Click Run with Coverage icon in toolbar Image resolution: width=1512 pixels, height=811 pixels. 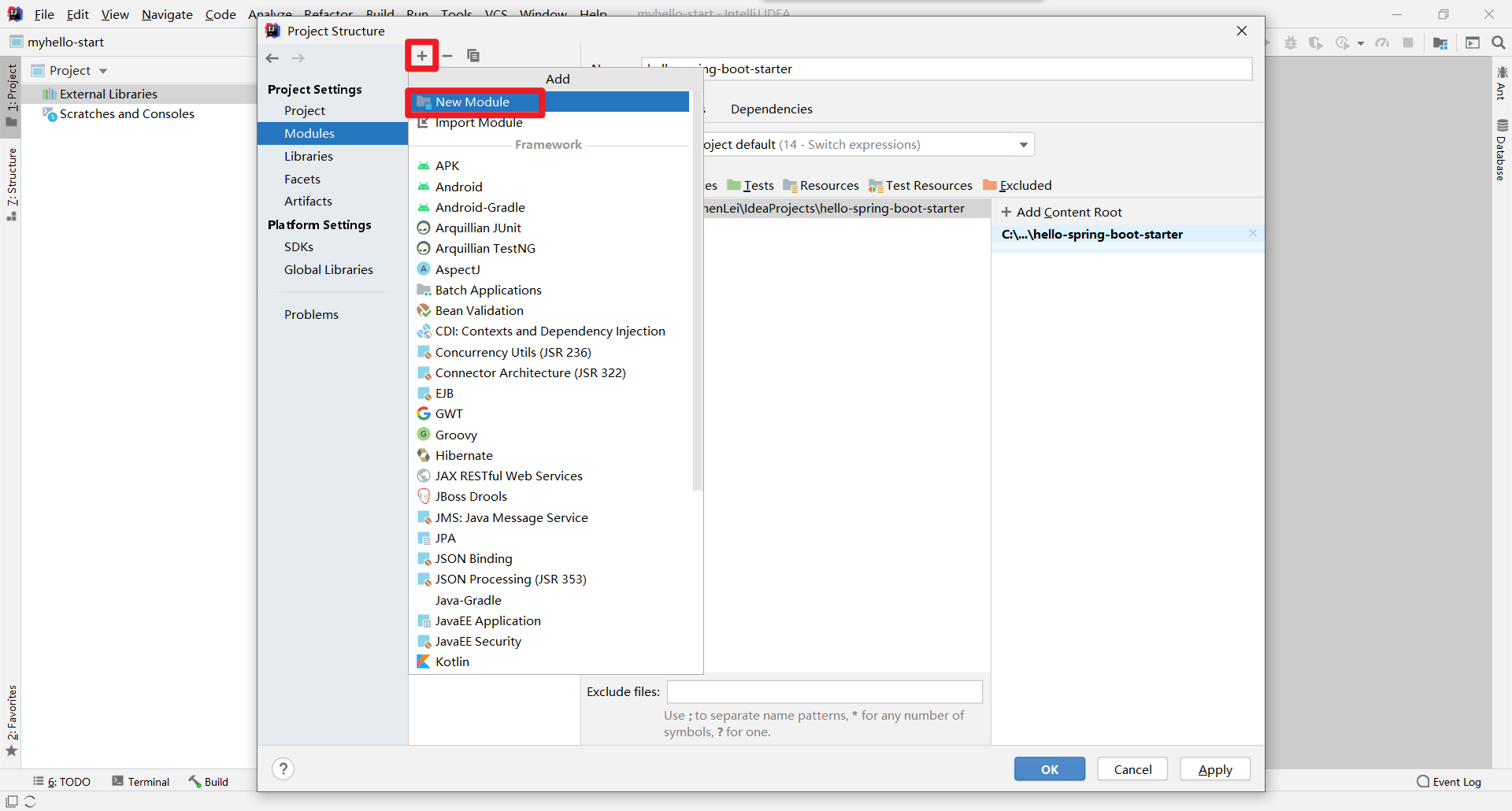1316,43
